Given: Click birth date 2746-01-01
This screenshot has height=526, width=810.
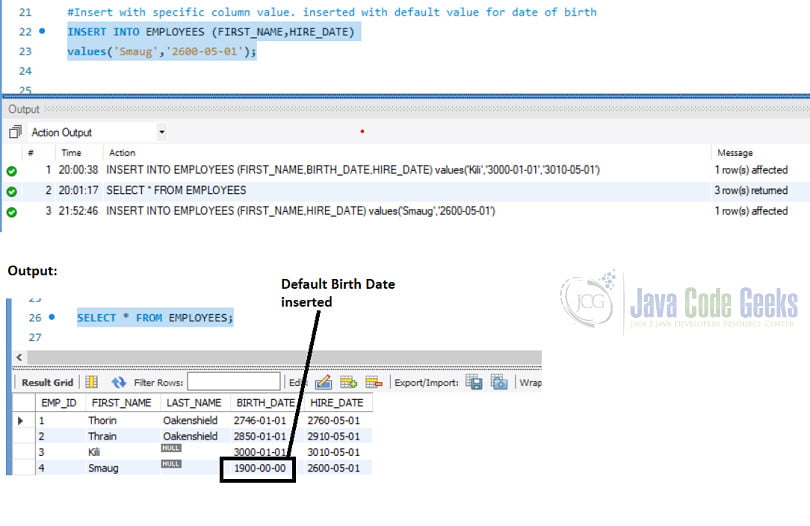Looking at the screenshot, I should pos(260,421).
